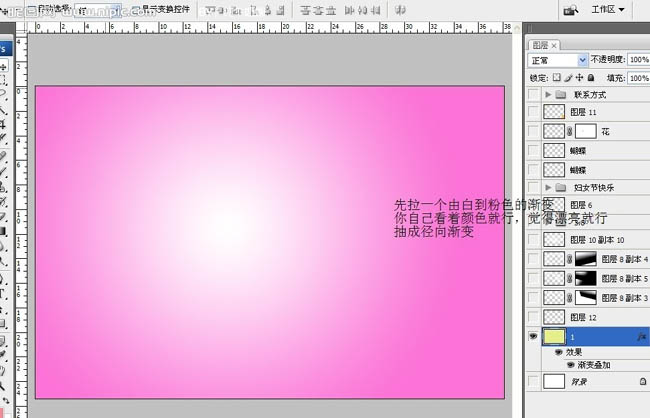Toggle the 效果 effects eye icon
The image size is (650, 418).
(x=558, y=352)
